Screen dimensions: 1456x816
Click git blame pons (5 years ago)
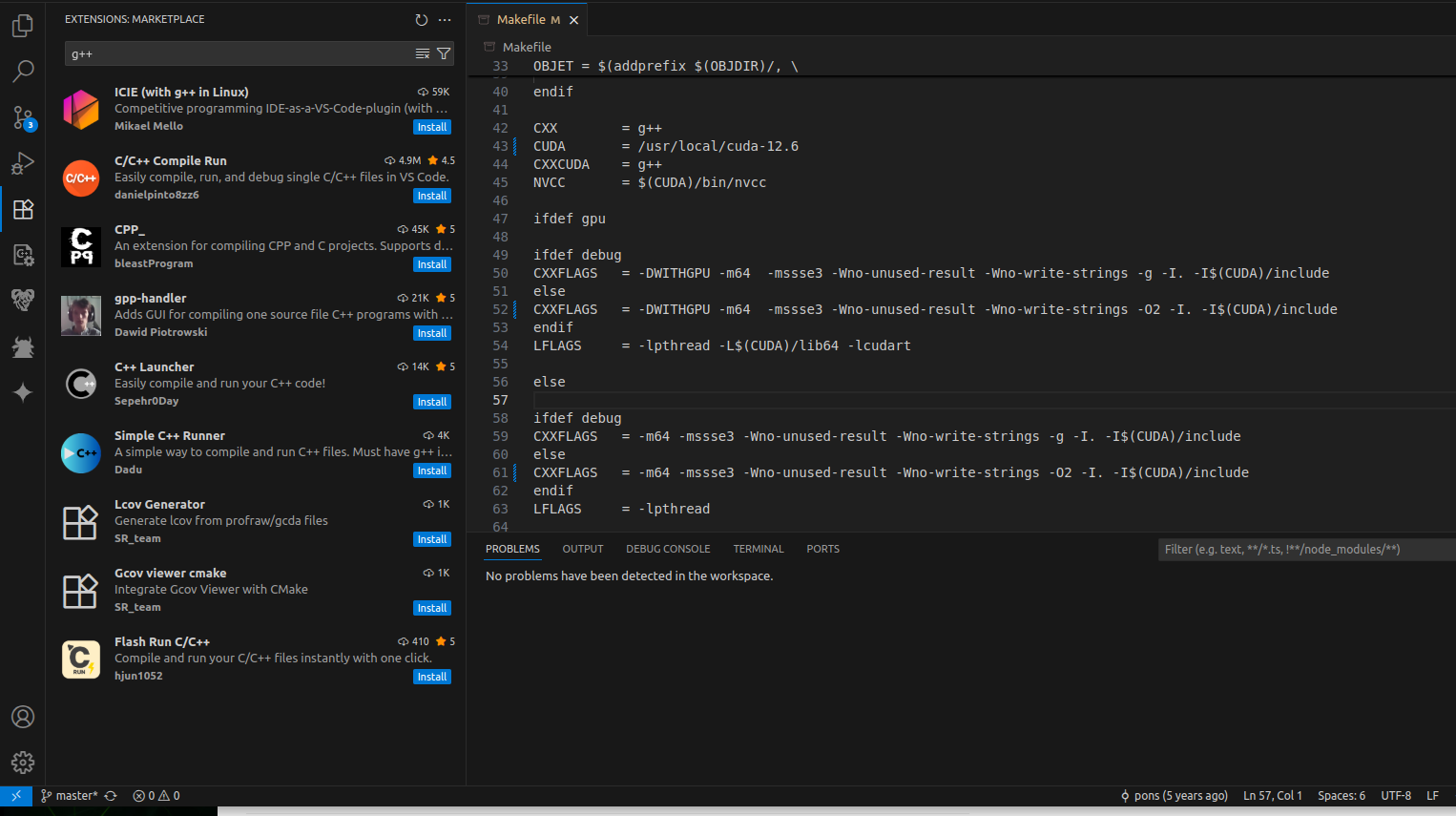(x=1174, y=795)
